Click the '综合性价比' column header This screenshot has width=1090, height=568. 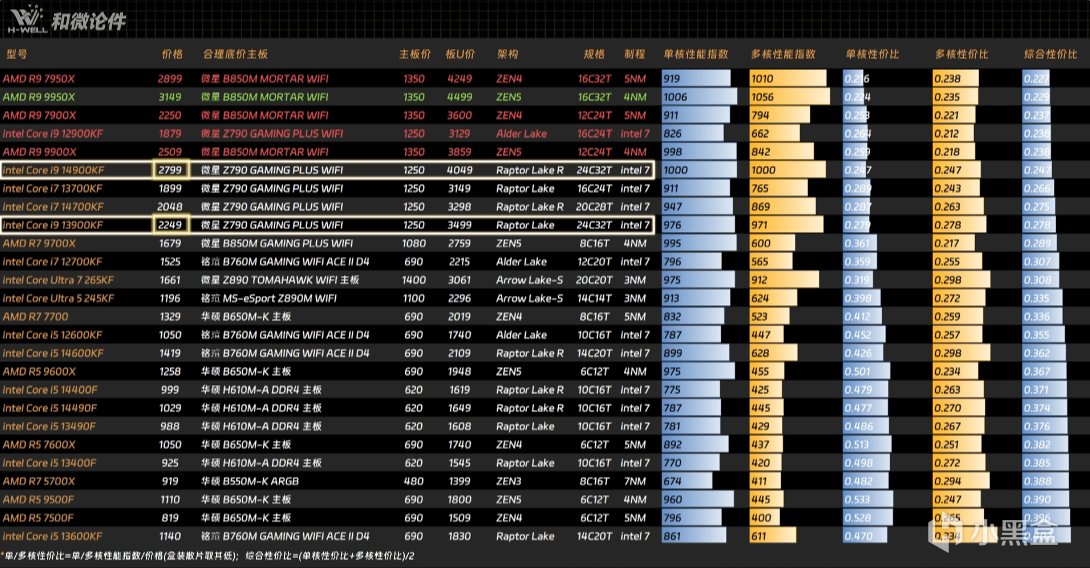coord(1050,54)
